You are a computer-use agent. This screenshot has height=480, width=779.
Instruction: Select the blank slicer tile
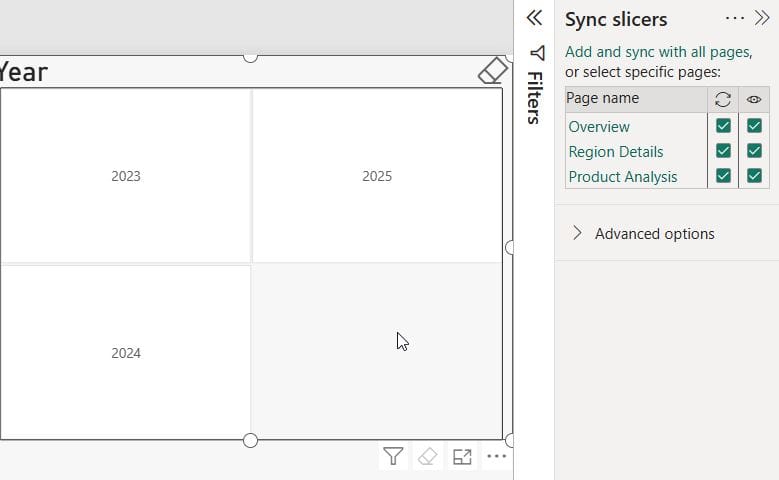click(x=377, y=352)
